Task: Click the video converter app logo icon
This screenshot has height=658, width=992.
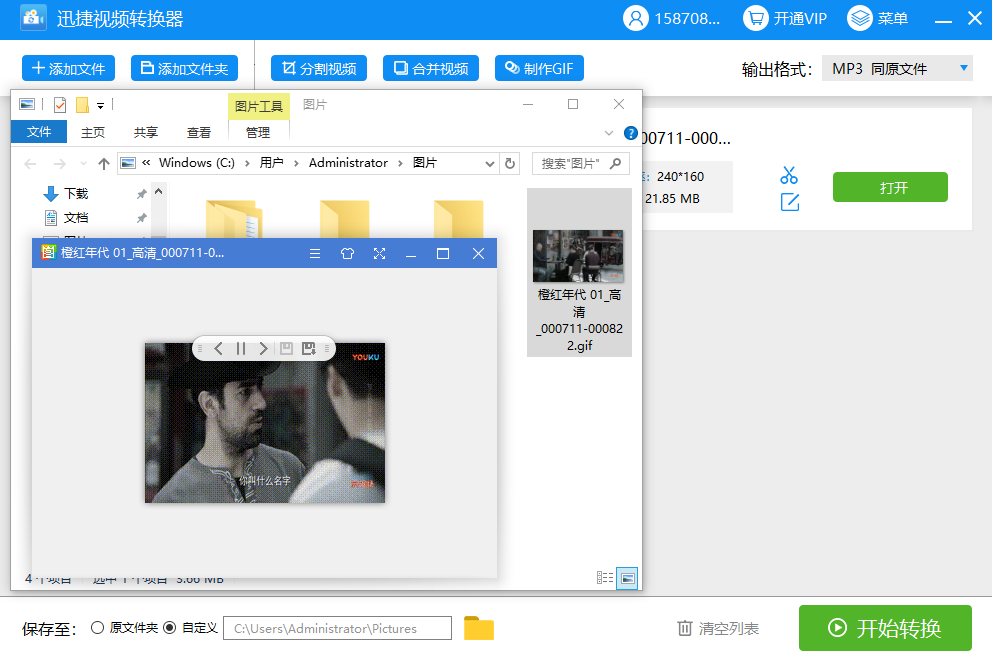Action: point(34,18)
